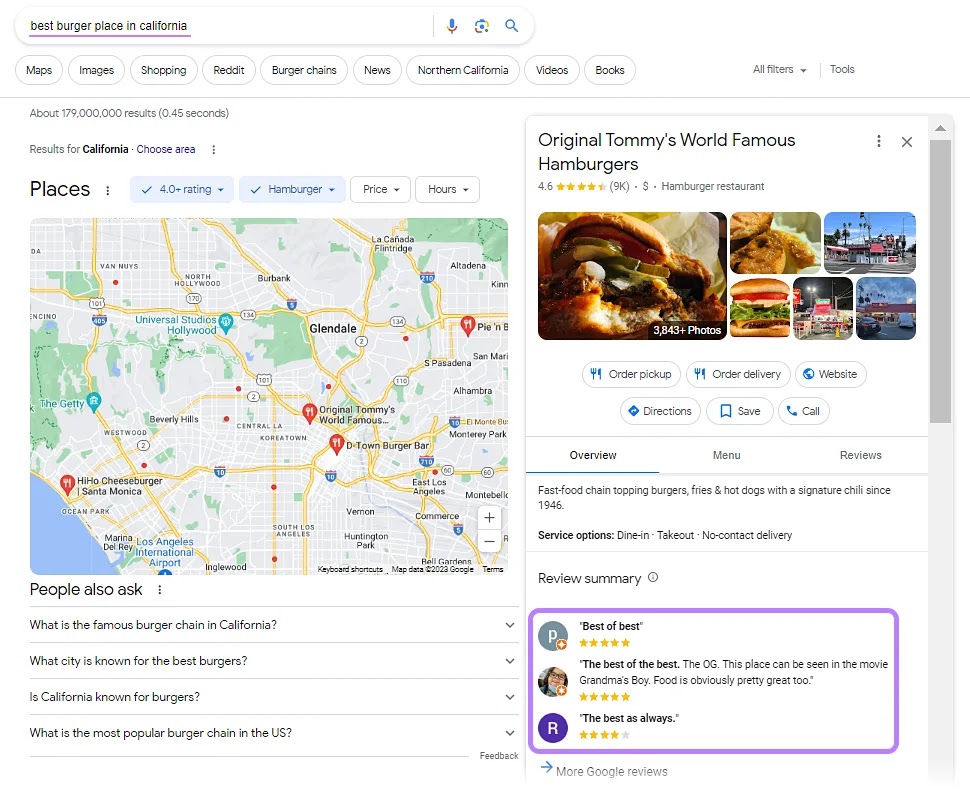Click the Order pickup button
This screenshot has height=796, width=970.
pos(631,375)
